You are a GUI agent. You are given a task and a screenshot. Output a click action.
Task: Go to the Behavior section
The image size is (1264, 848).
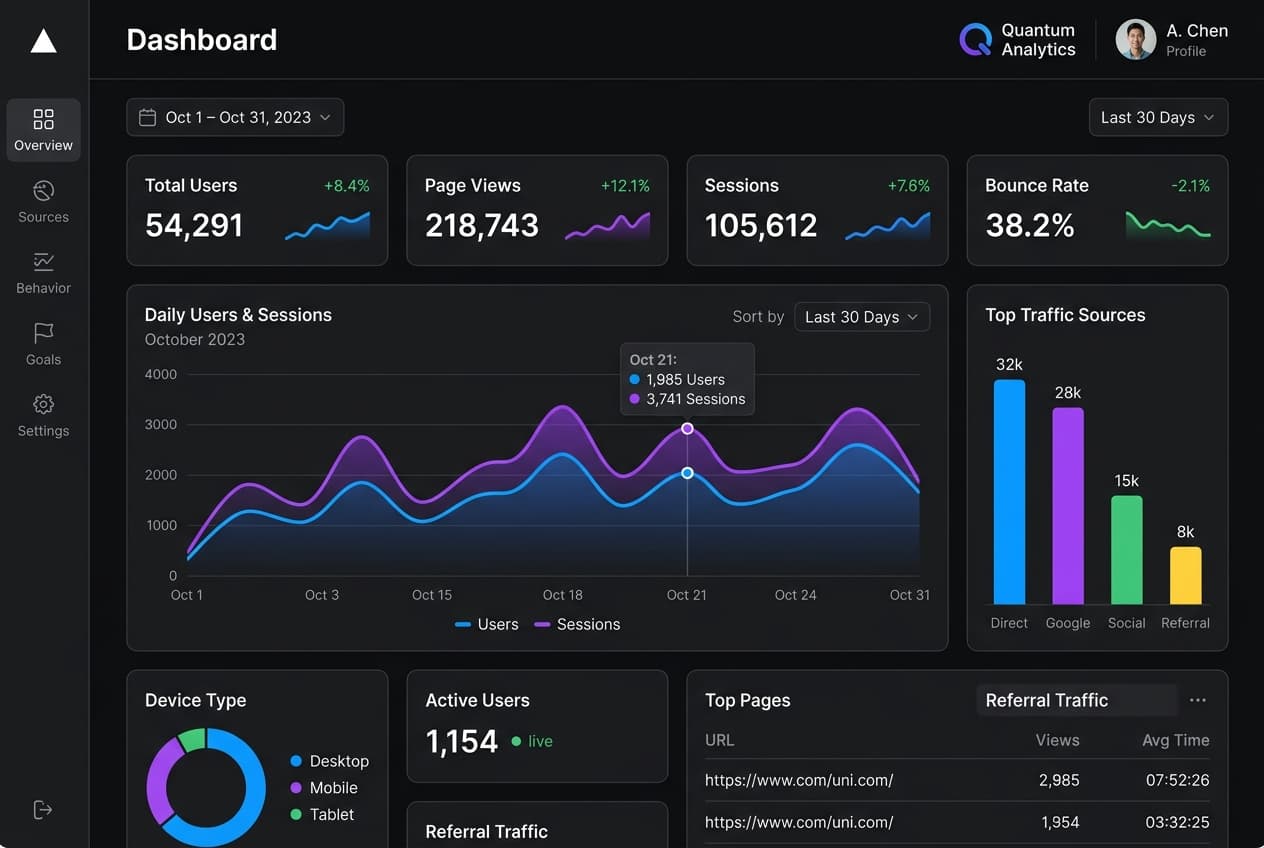coord(43,273)
